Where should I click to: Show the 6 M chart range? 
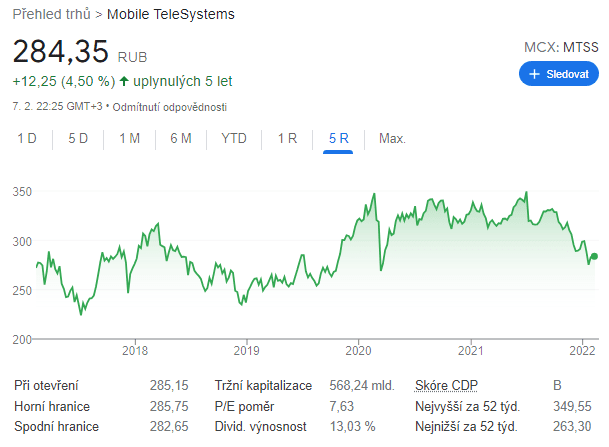tap(181, 138)
